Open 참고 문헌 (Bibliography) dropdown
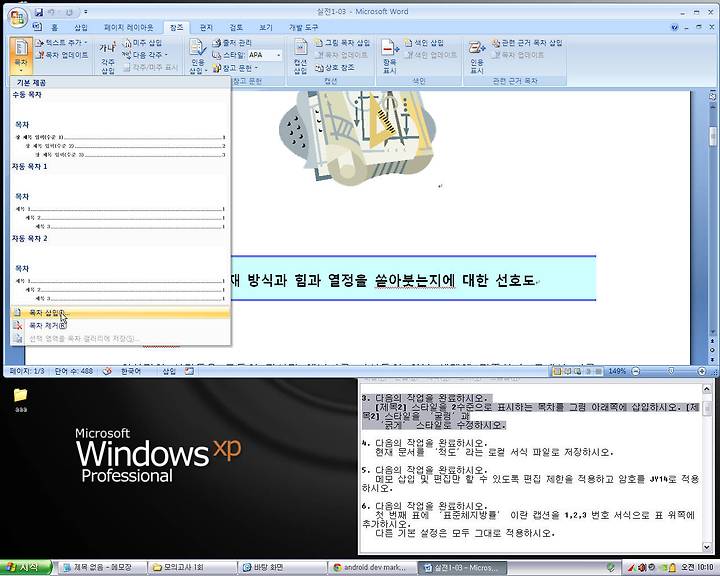 point(235,68)
